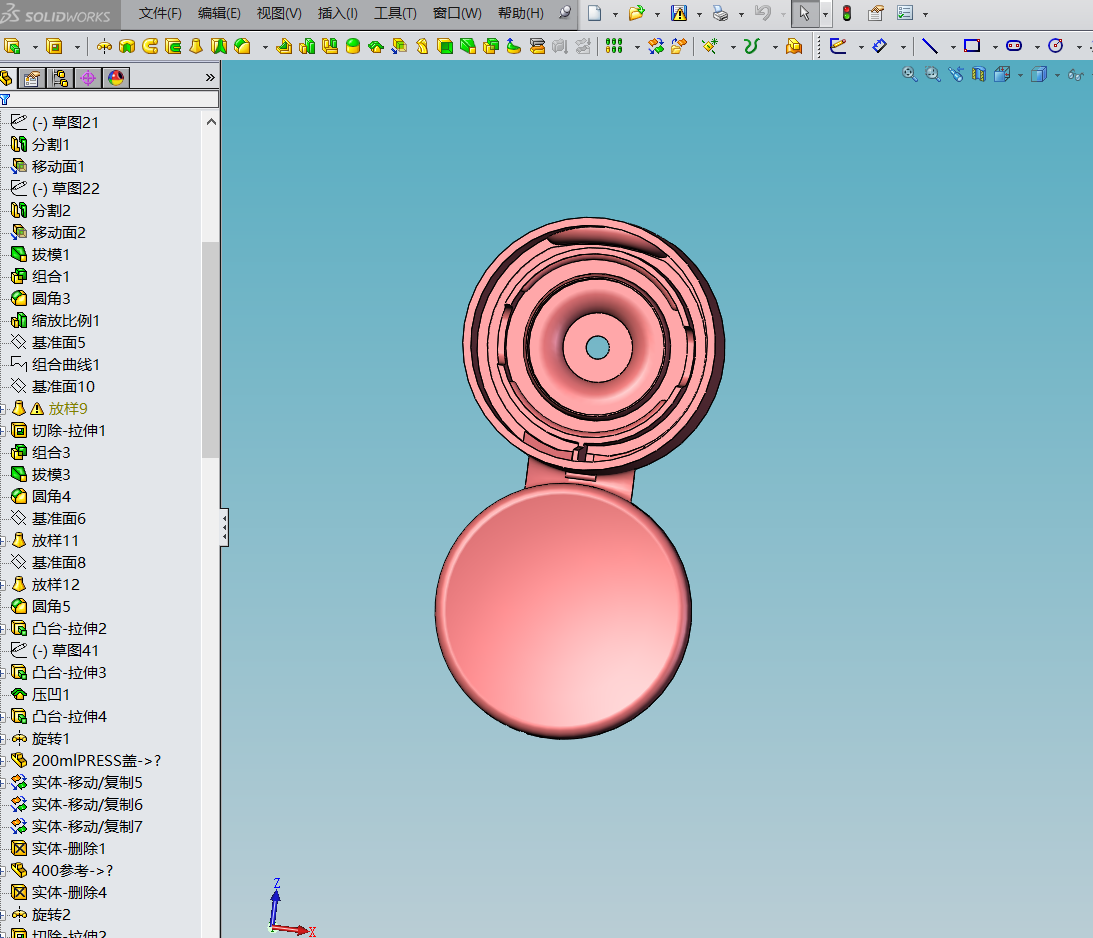Start a new Sketch with the Sketch tool
This screenshot has height=938, width=1093.
tap(838, 47)
